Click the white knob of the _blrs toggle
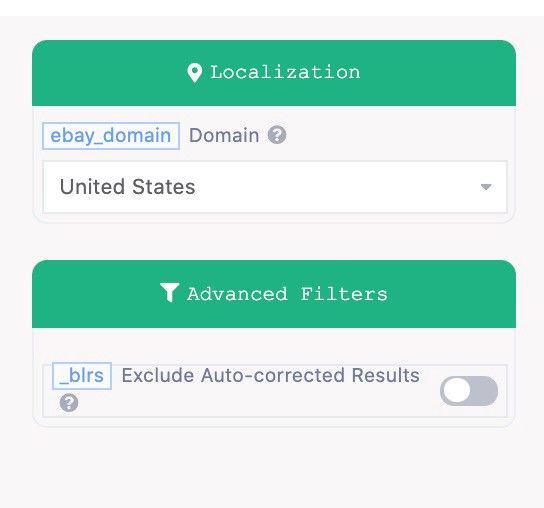 click(456, 391)
